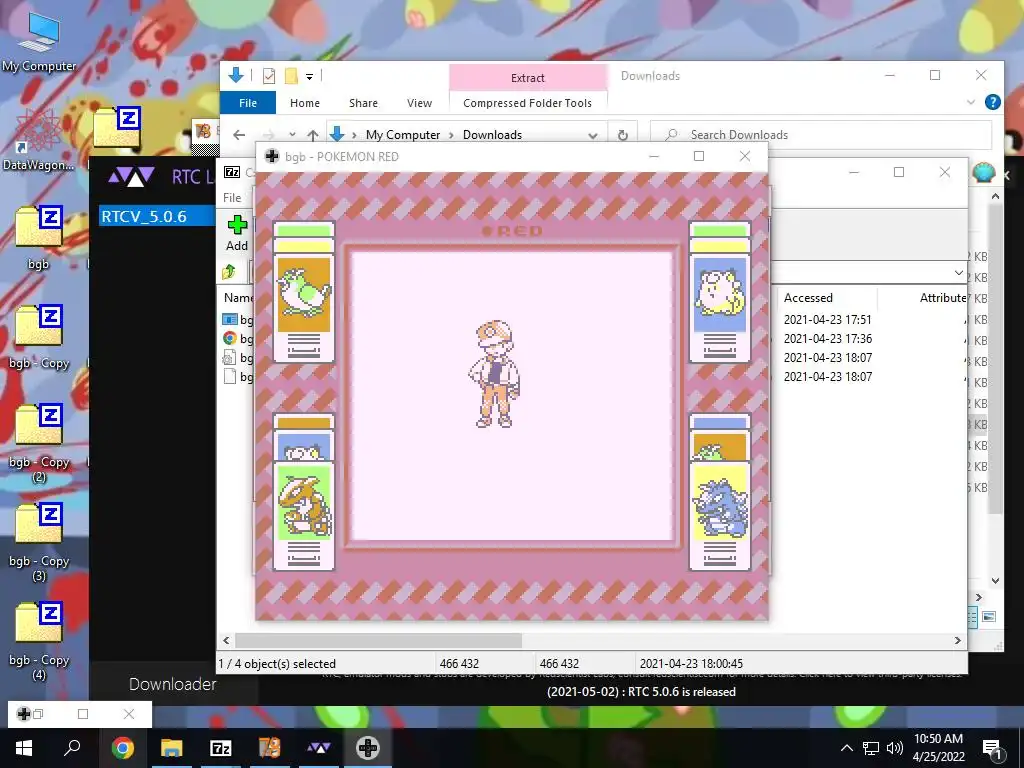
Task: Click the Kabutops card in bgb
Action: [304, 515]
